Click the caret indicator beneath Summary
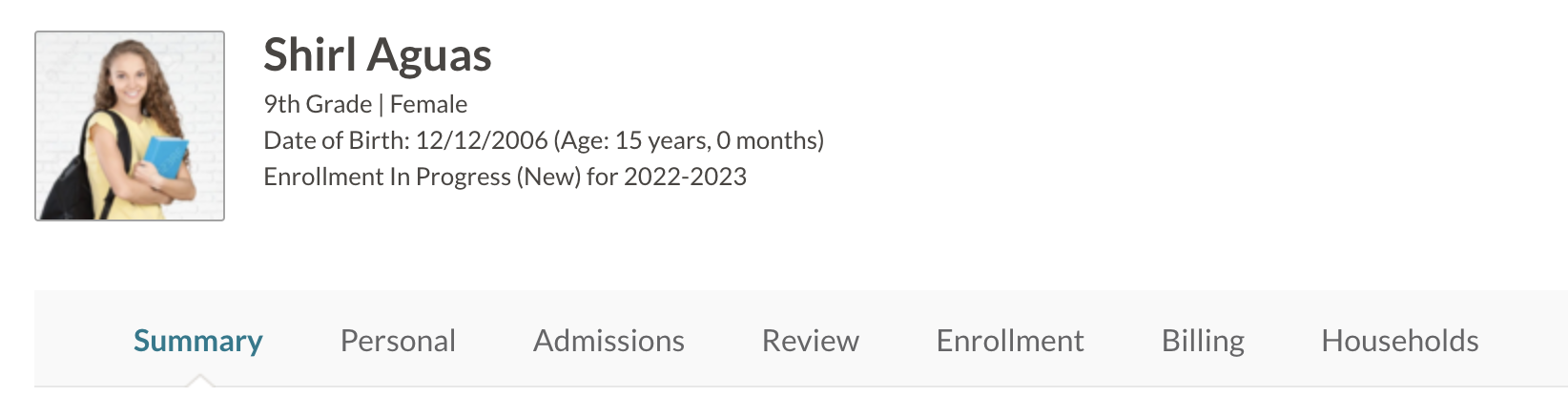The image size is (1568, 418). point(199,381)
